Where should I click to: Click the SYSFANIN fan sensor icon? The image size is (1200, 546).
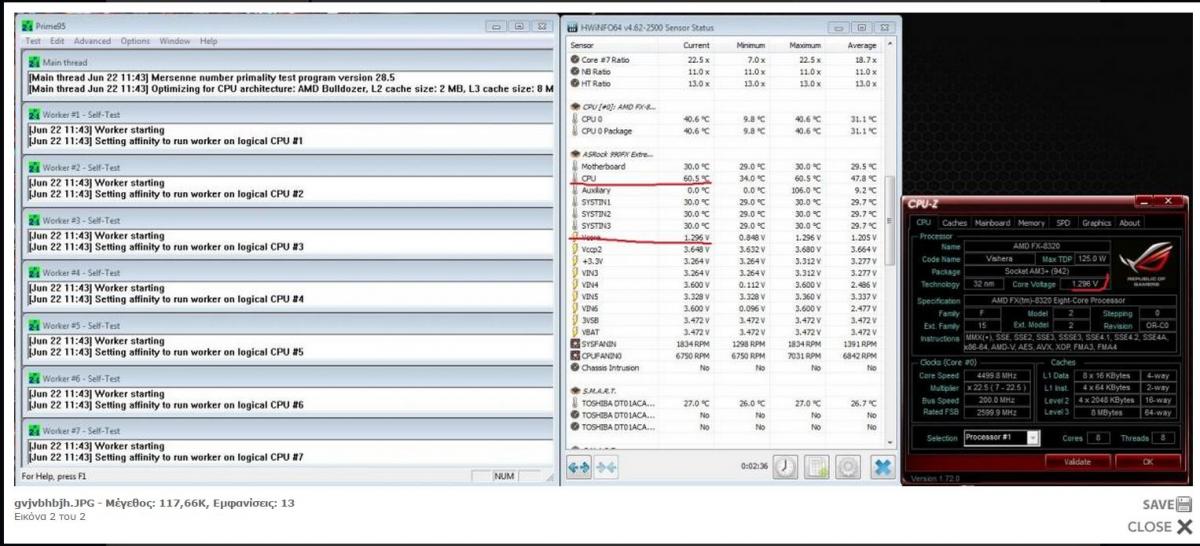point(575,344)
